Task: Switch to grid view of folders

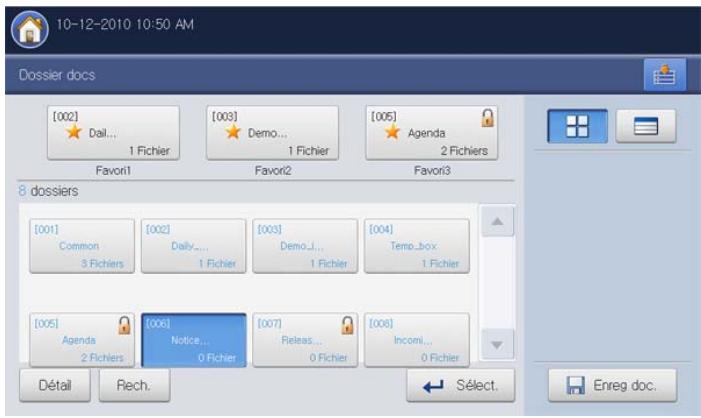Action: point(577,126)
